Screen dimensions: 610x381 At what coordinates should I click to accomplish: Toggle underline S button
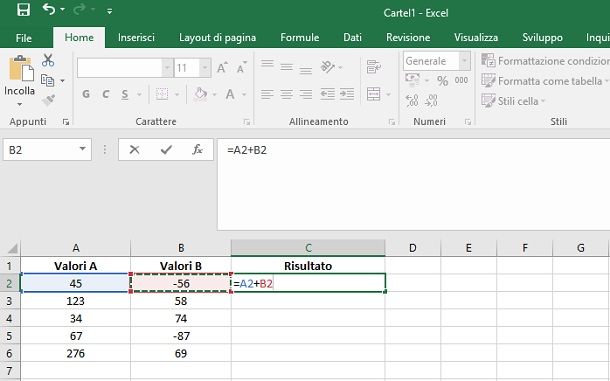[x=125, y=94]
